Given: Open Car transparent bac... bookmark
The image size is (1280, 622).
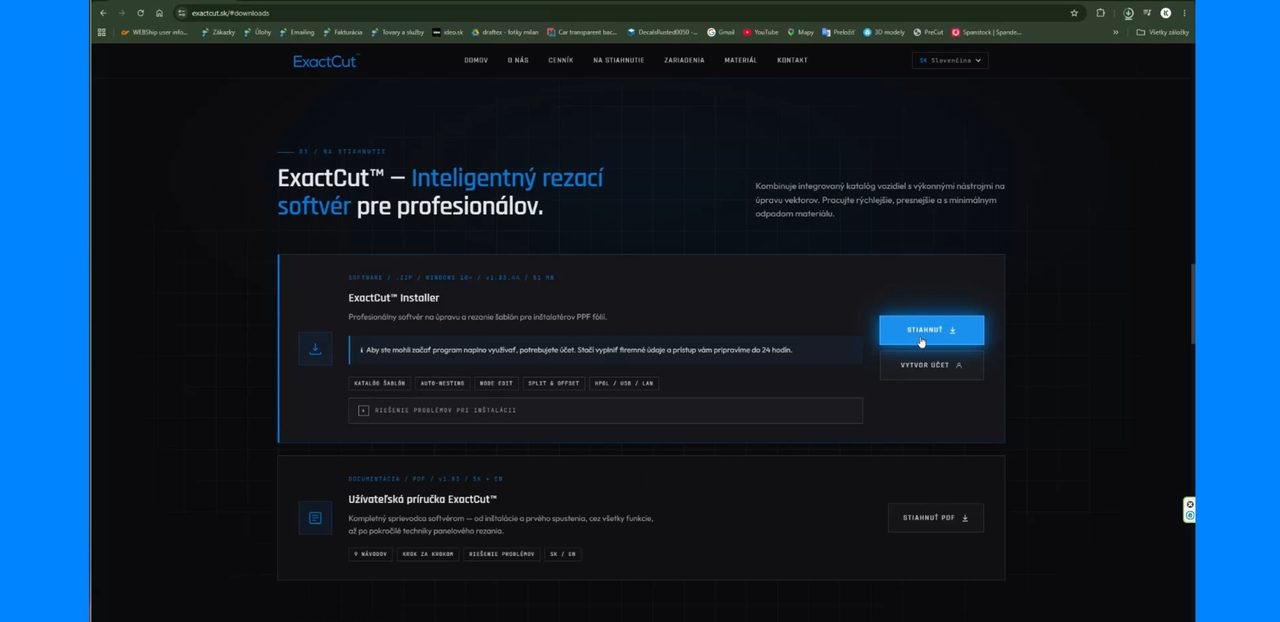Looking at the screenshot, I should [x=582, y=32].
